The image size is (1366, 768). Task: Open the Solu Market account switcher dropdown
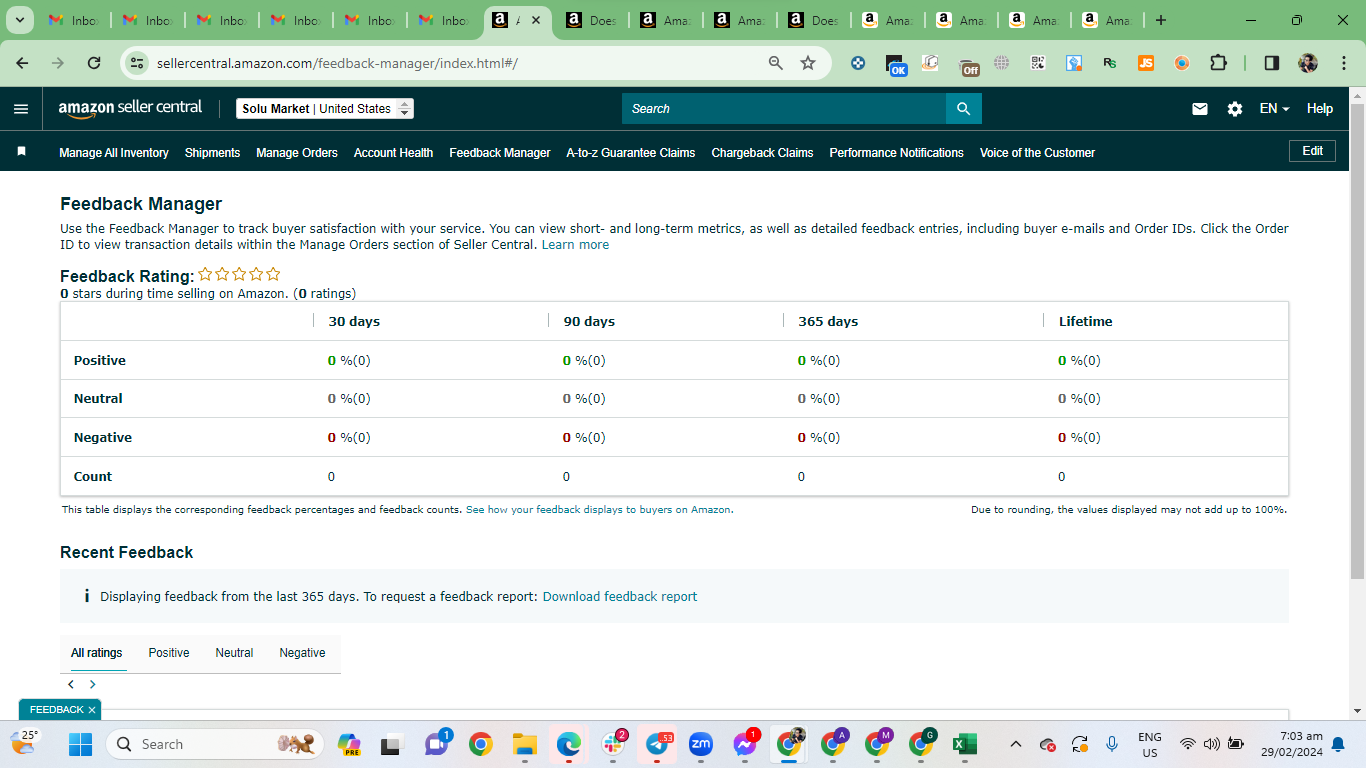[x=325, y=109]
